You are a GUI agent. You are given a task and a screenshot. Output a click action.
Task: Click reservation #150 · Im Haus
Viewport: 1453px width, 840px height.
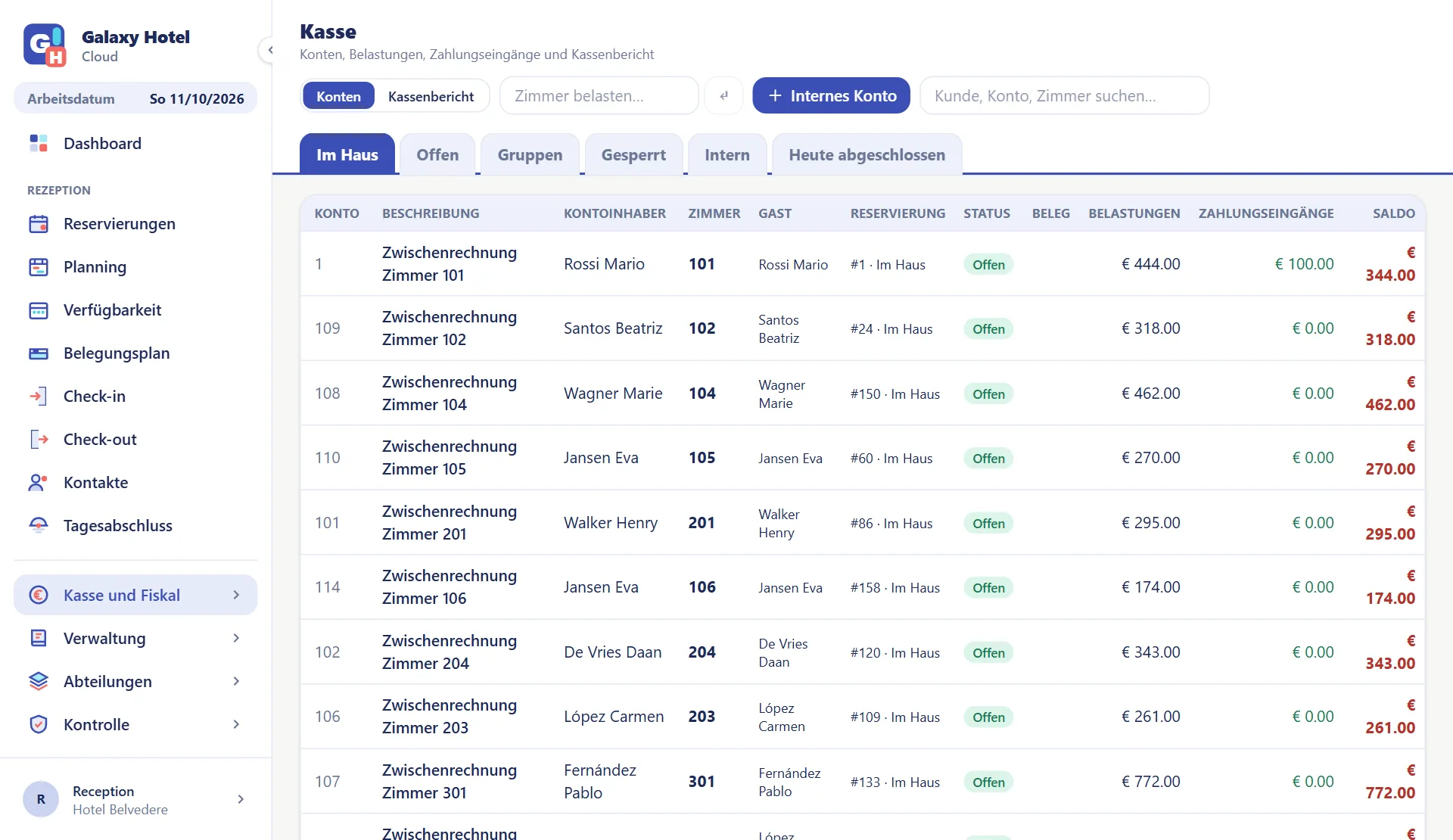(x=895, y=394)
